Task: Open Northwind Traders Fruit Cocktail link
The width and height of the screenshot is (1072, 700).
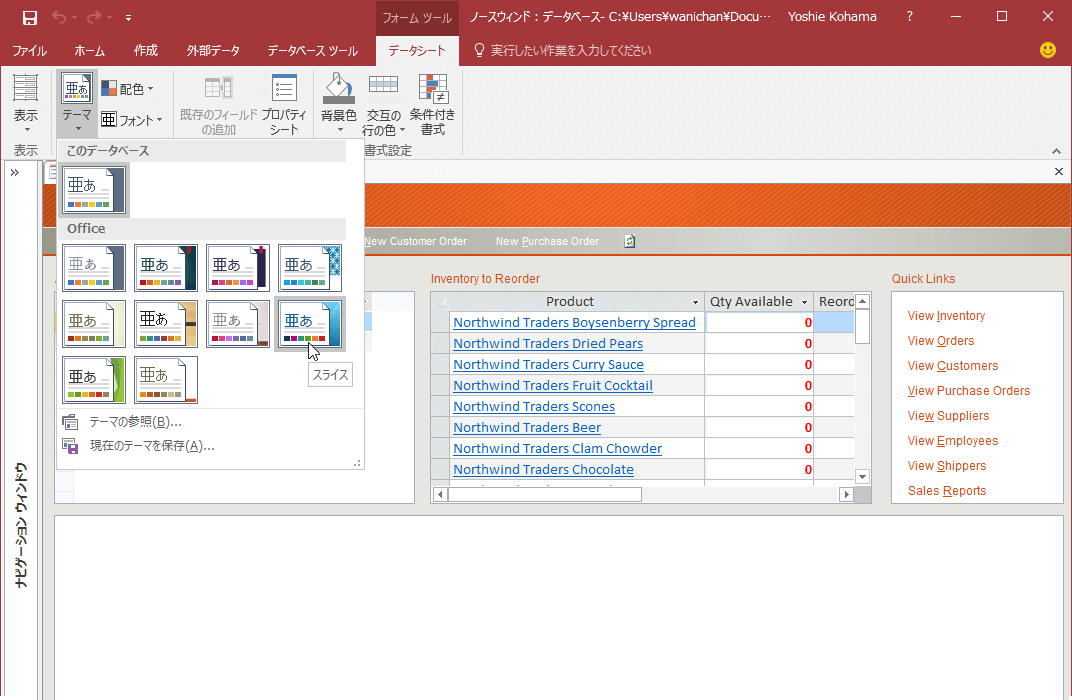Action: click(x=552, y=386)
